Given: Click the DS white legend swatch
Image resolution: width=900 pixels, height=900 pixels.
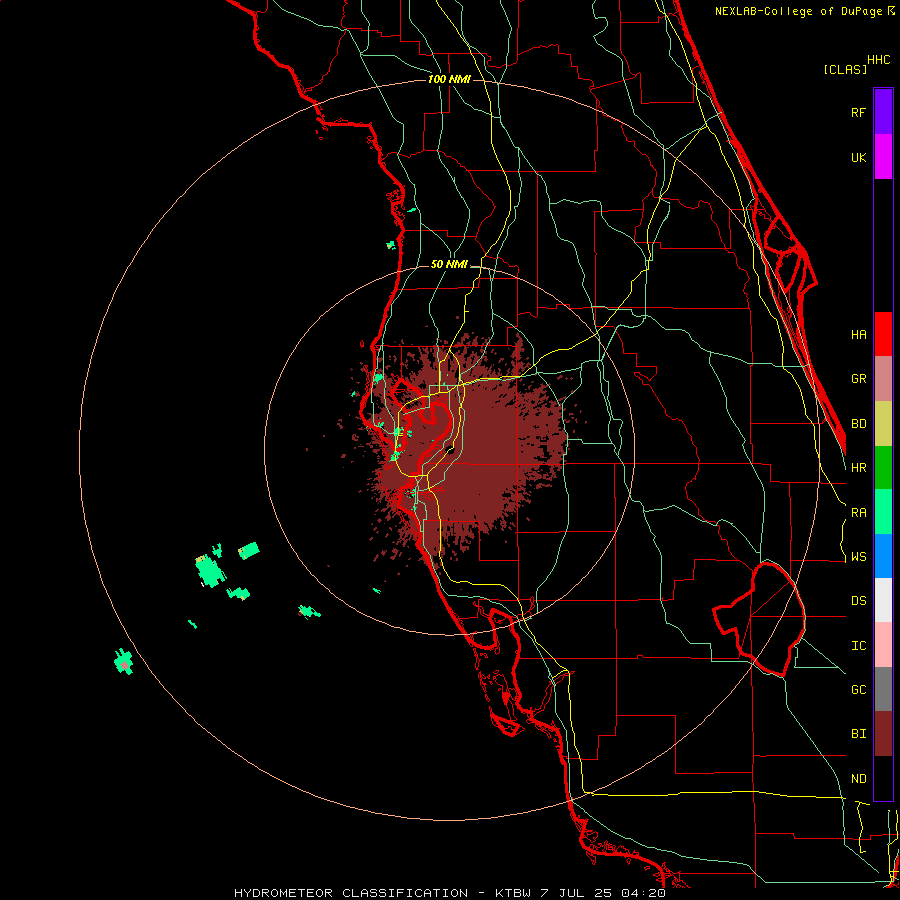Looking at the screenshot, I should 883,600.
